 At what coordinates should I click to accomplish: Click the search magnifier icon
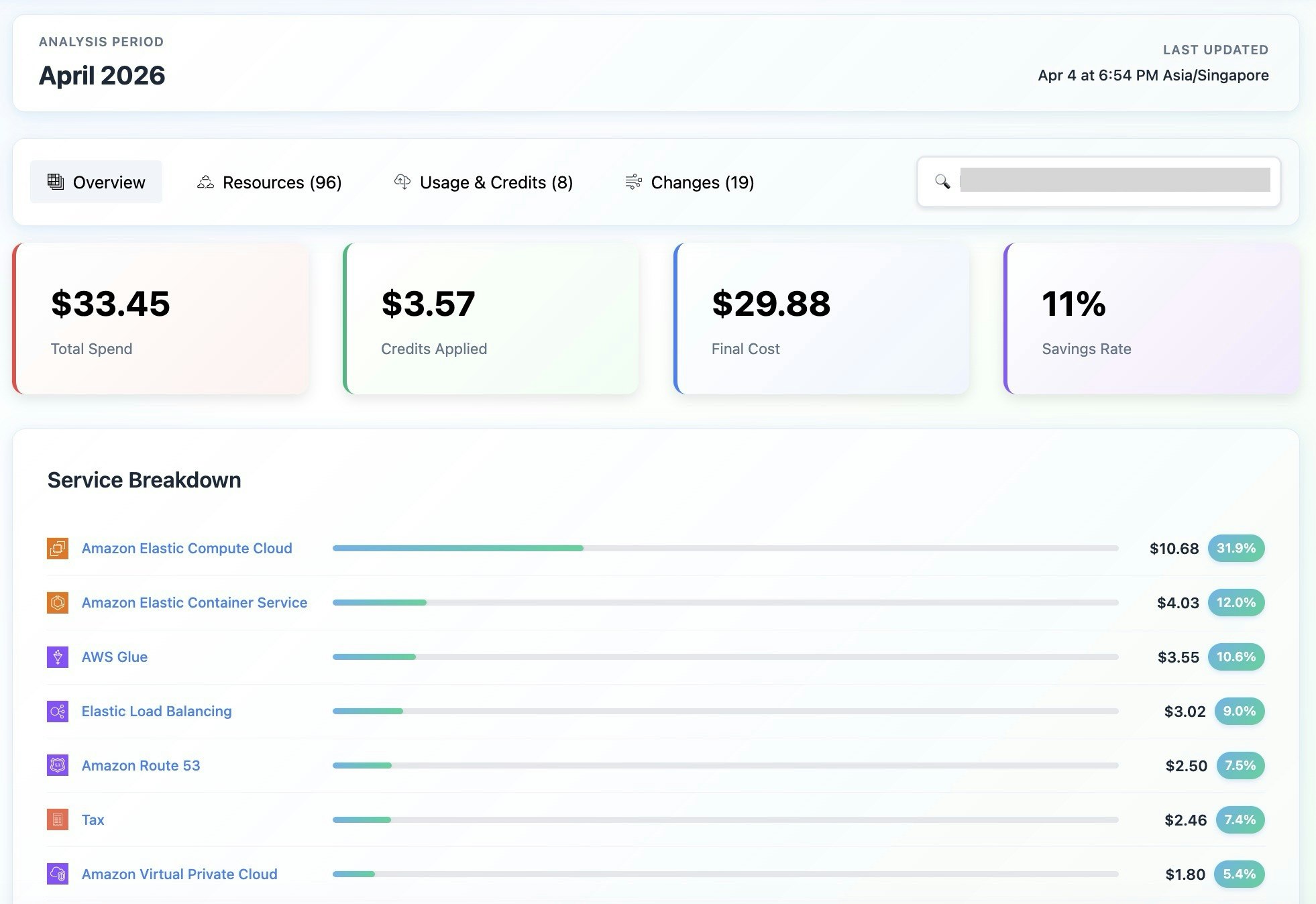[942, 182]
